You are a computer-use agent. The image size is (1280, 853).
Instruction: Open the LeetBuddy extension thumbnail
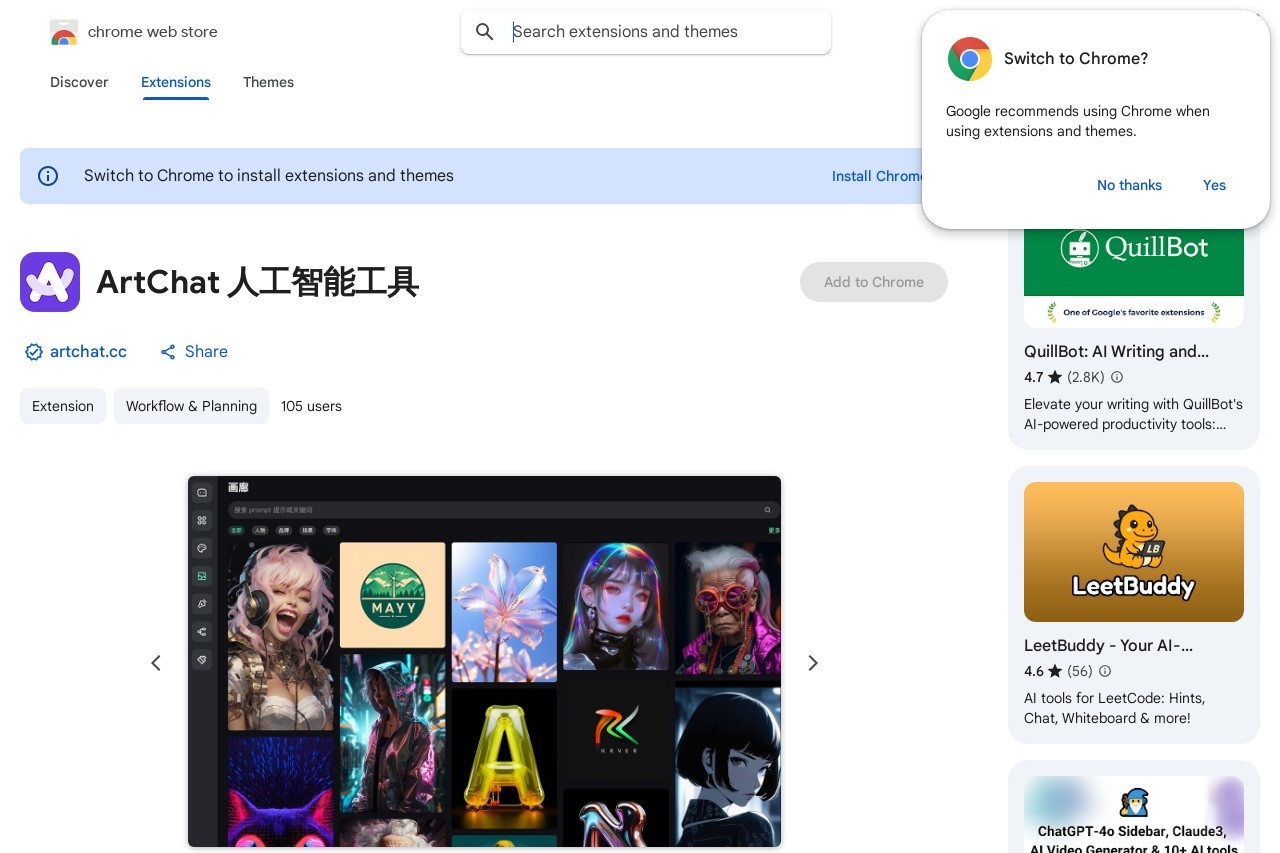[1134, 552]
